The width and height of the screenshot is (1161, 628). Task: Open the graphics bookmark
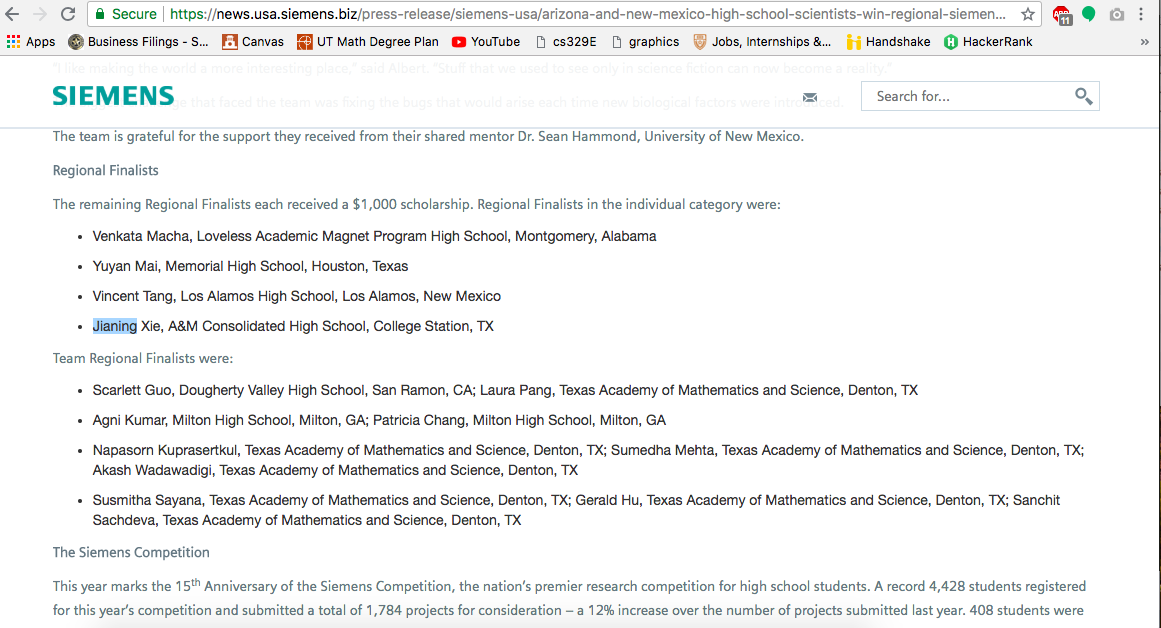tap(645, 41)
